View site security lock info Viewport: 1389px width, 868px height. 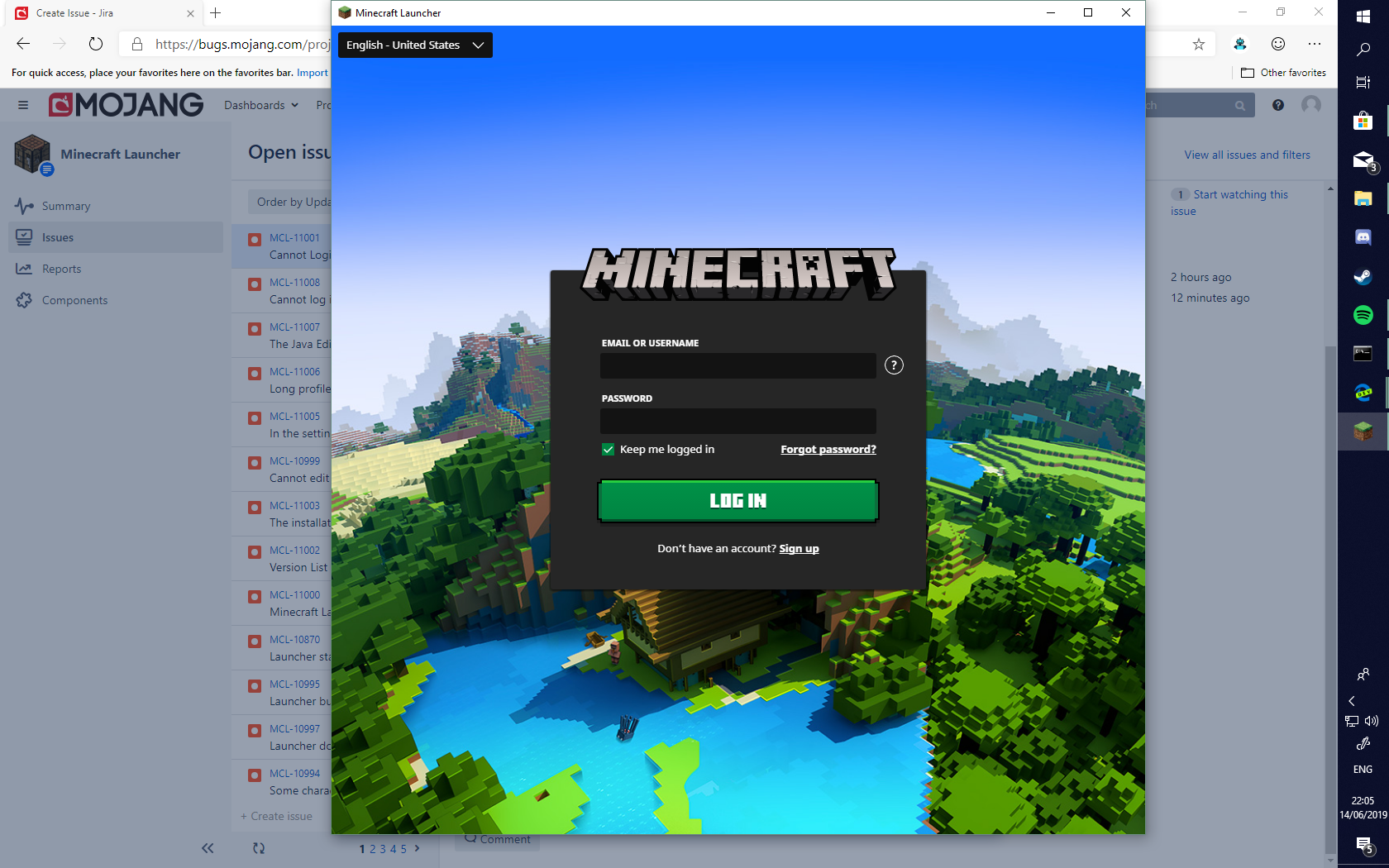coord(137,44)
